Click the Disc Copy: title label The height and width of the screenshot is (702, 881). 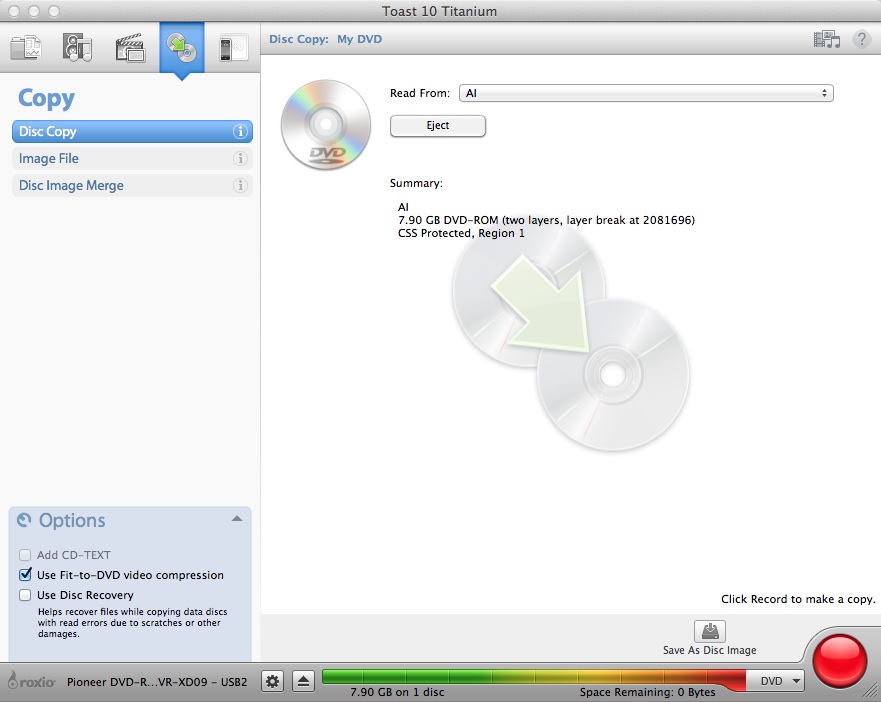299,39
